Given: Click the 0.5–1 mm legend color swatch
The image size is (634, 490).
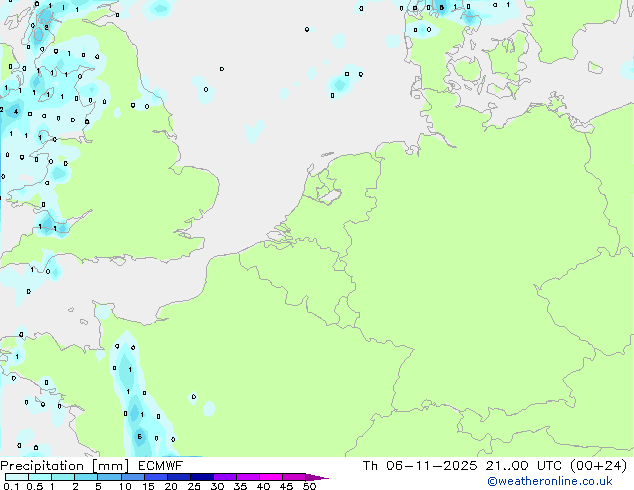Looking at the screenshot, I should pyautogui.click(x=40, y=477).
